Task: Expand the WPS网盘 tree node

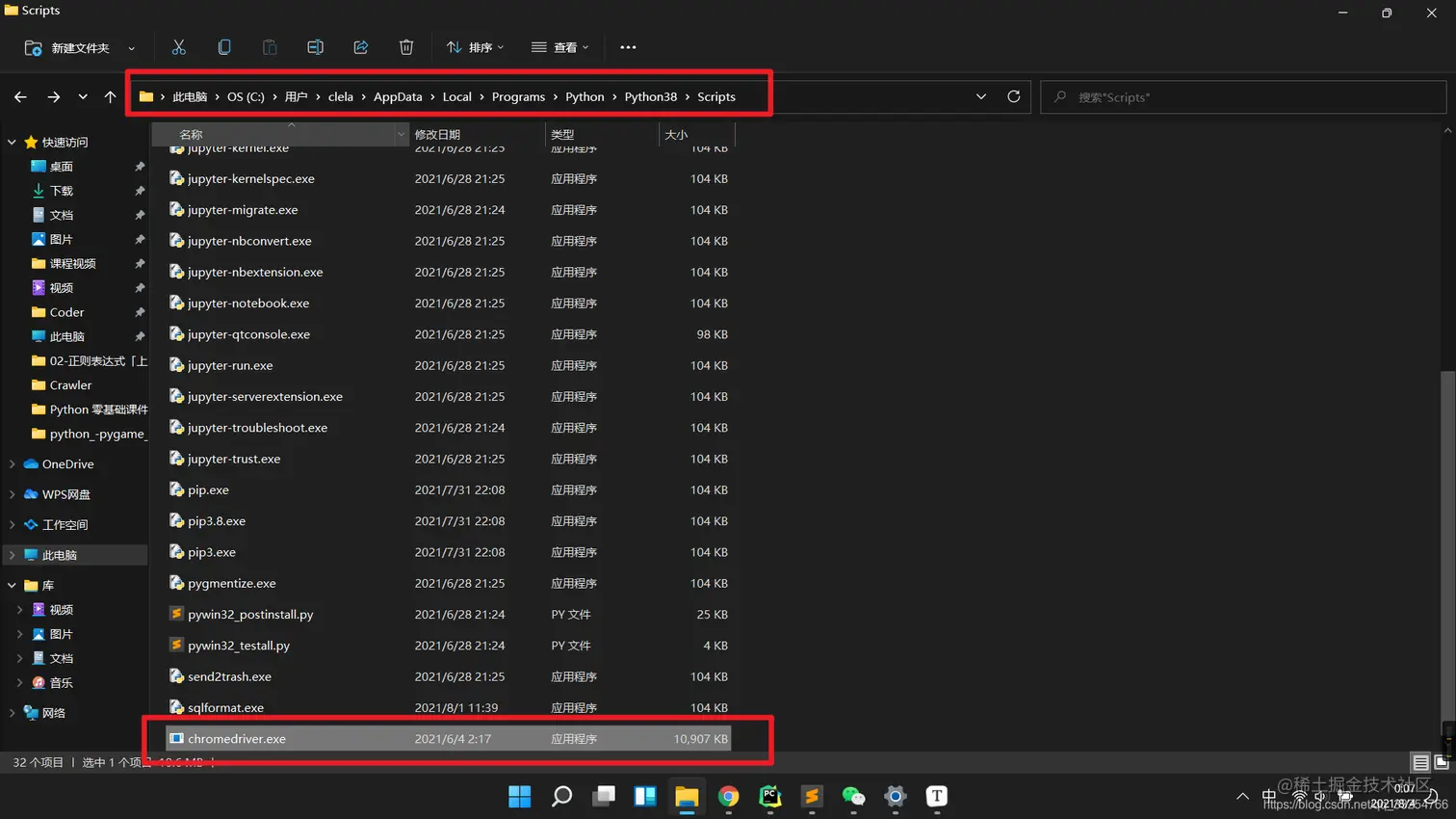Action: coord(12,494)
